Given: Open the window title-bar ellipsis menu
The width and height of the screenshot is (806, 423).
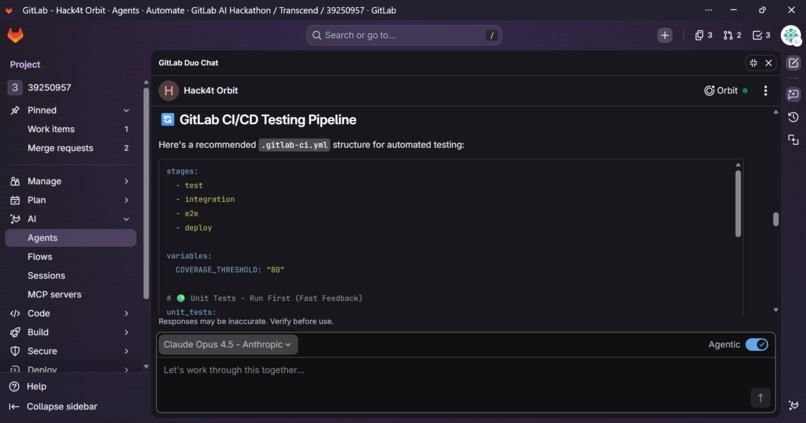Looking at the screenshot, I should 708,10.
